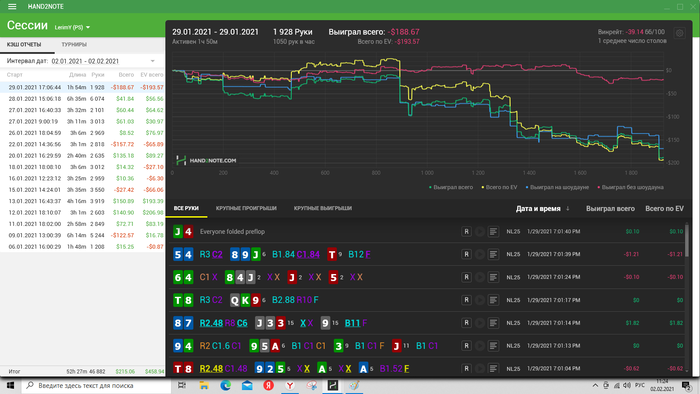700x394 pixels.
Task: Sort sessions by Старт column header
Action: pyautogui.click(x=15, y=75)
